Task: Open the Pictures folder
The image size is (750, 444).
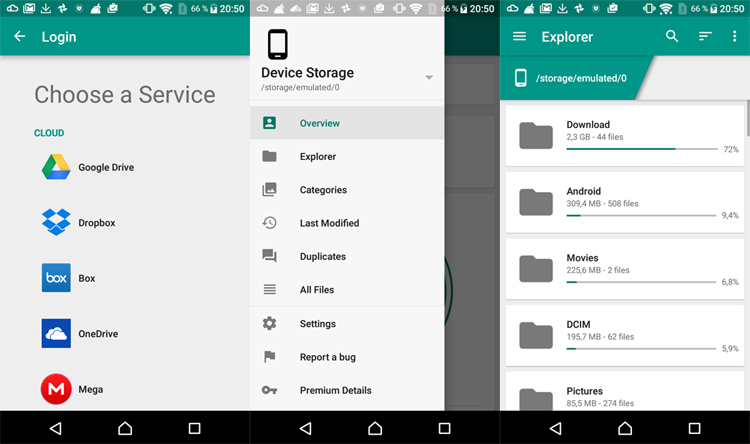Action: [x=625, y=390]
